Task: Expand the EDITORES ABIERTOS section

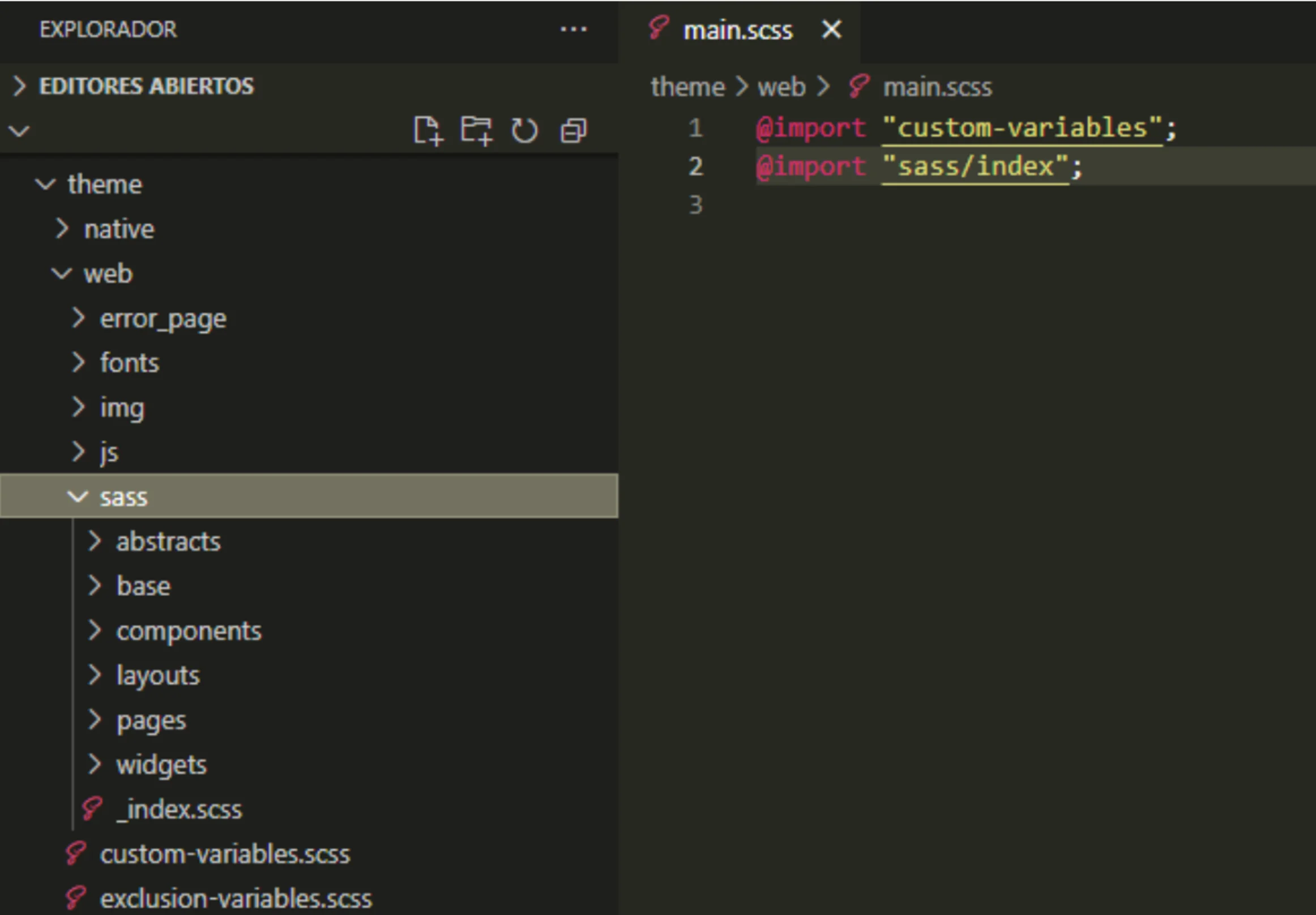Action: [x=146, y=86]
